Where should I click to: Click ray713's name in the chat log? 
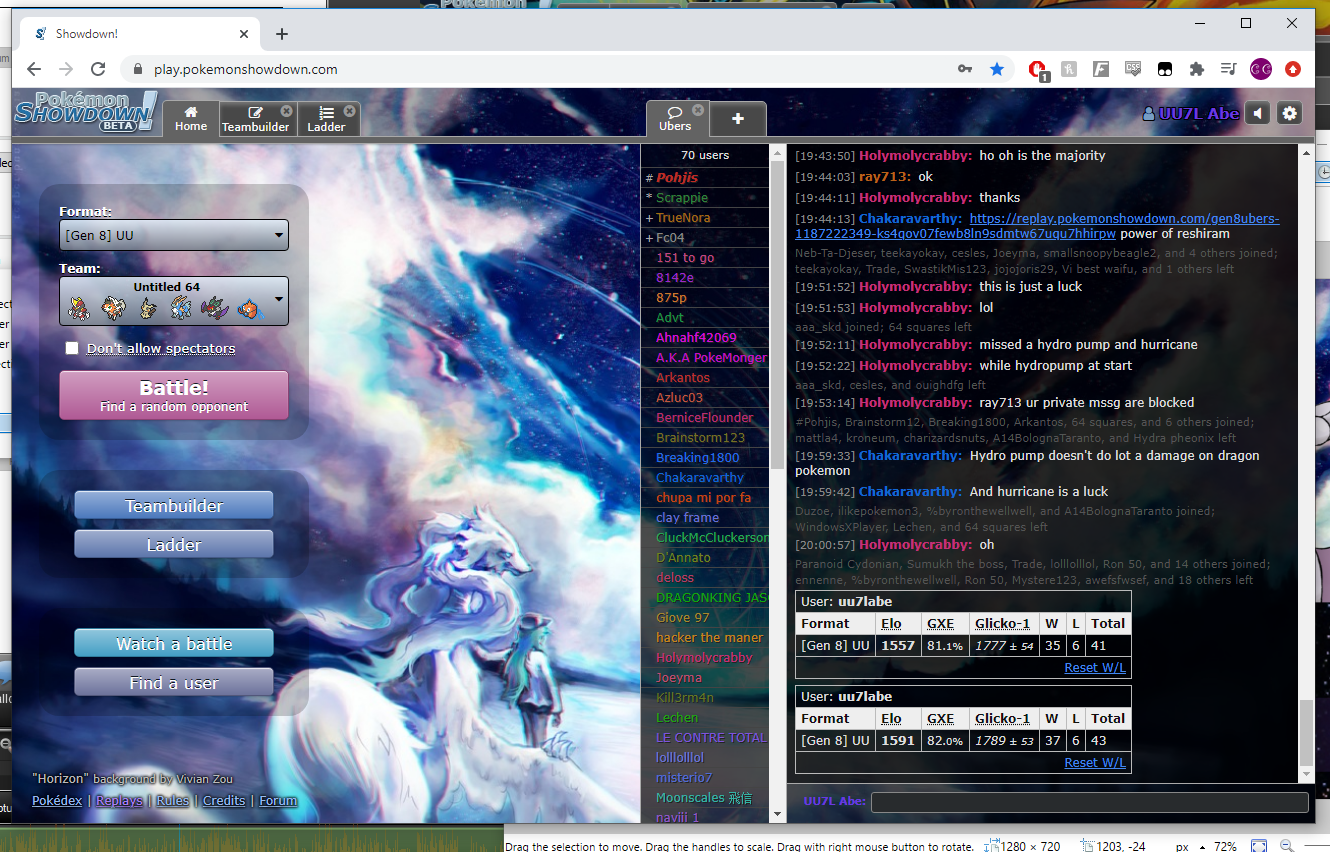884,177
